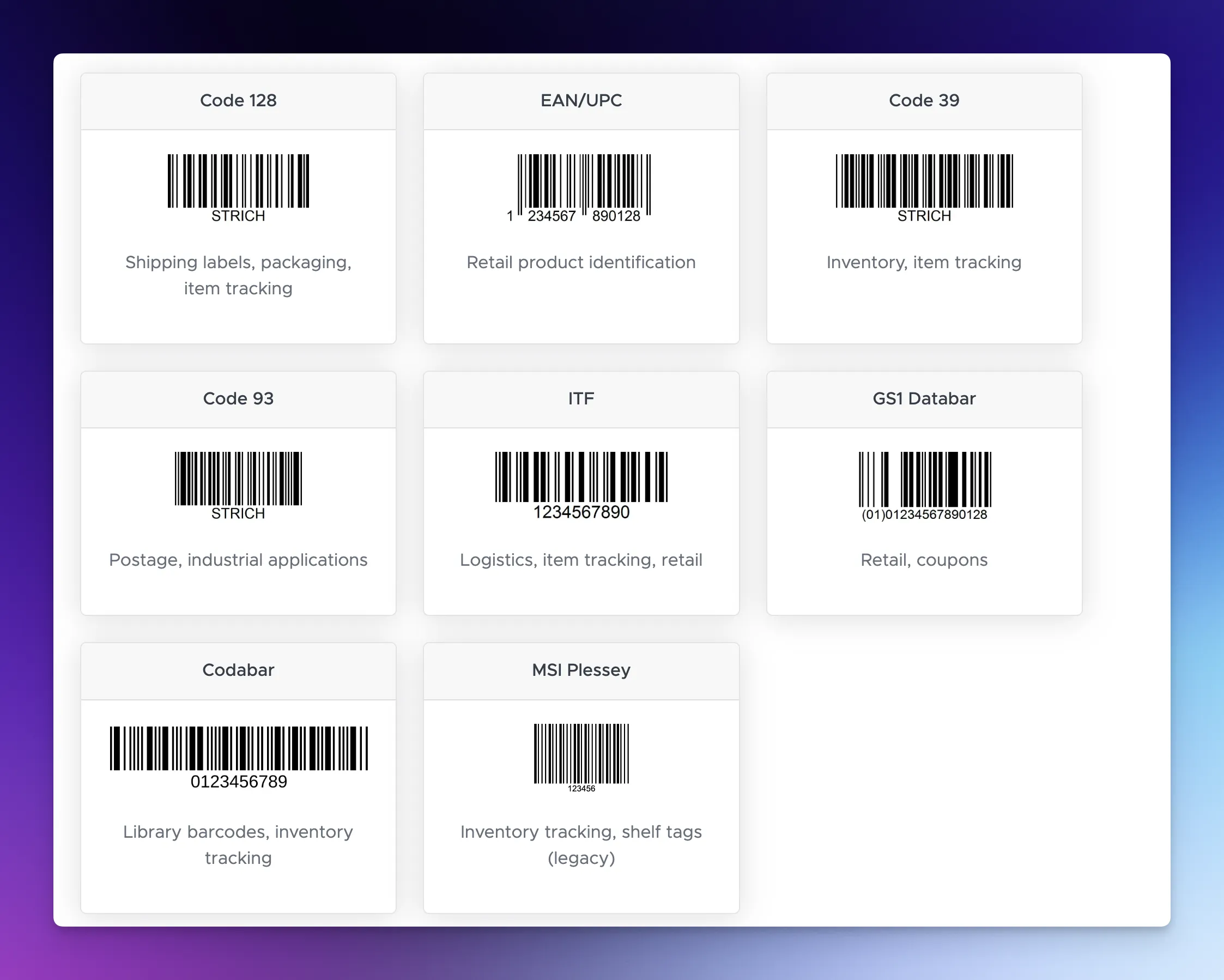Open the ITF card header
Screen dimensions: 1224x980
click(581, 398)
